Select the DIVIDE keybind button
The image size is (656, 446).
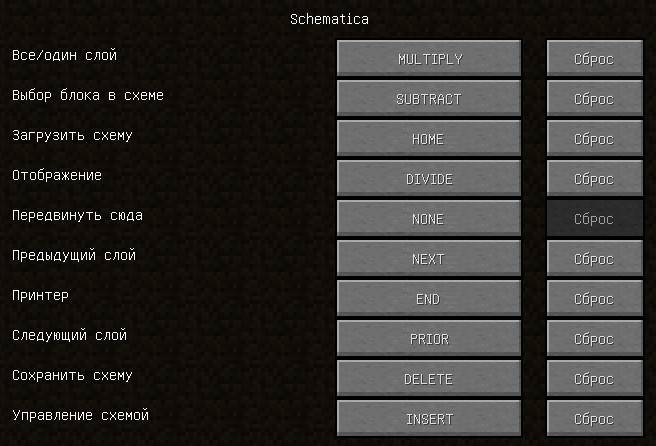429,179
